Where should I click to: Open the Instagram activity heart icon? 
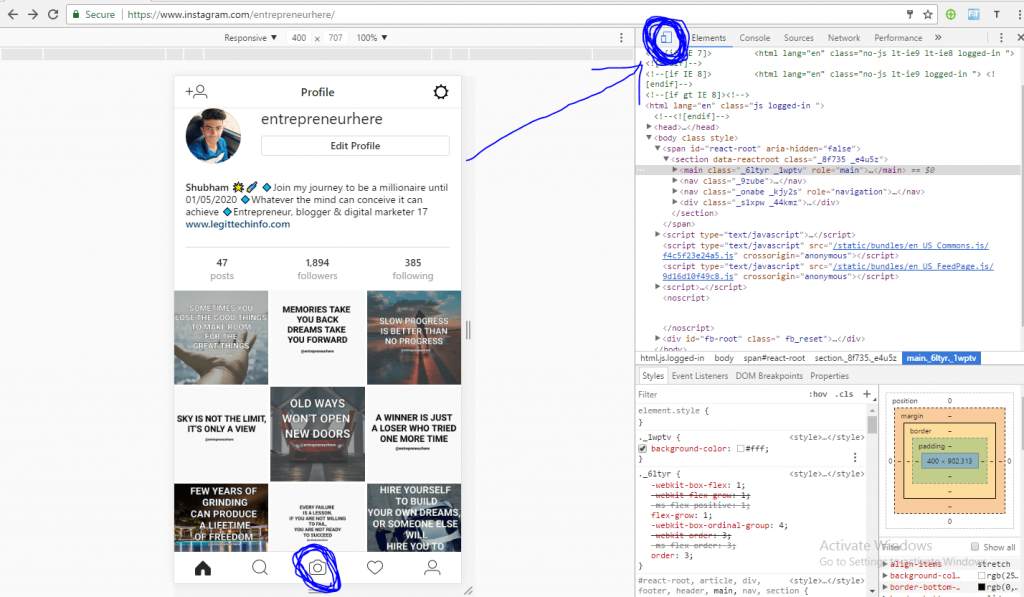(374, 567)
